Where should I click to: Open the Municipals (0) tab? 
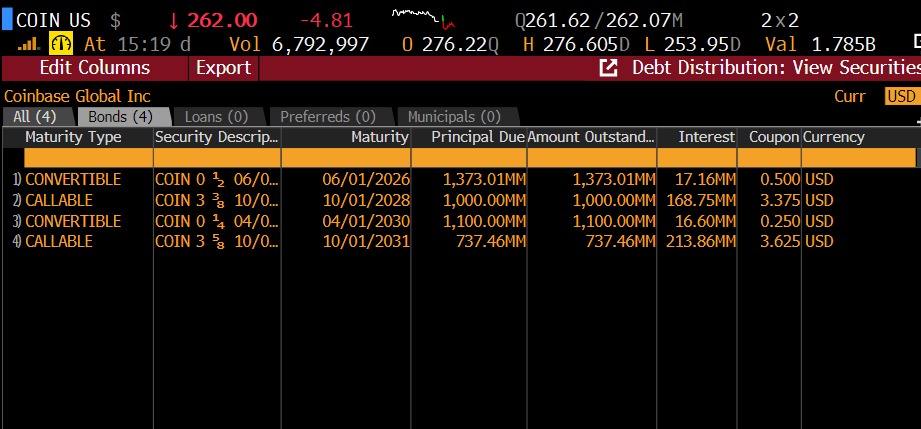point(454,116)
